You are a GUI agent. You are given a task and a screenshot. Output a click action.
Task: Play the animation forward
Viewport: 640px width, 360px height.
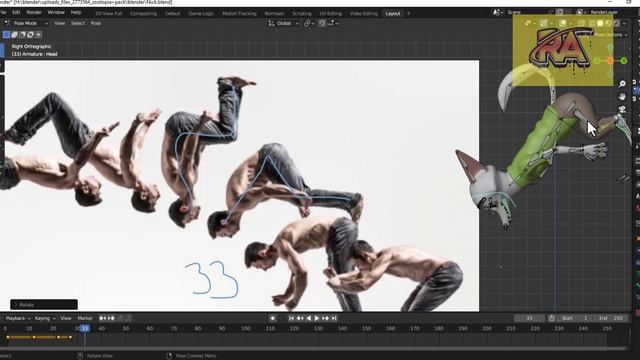[x=317, y=318]
